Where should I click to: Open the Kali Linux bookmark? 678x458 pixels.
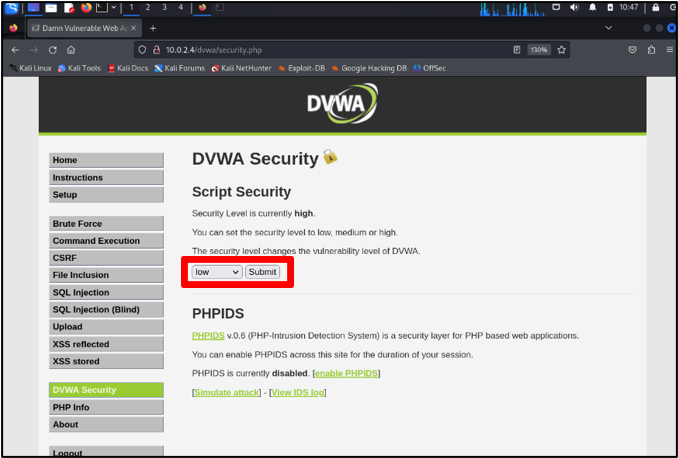point(30,68)
